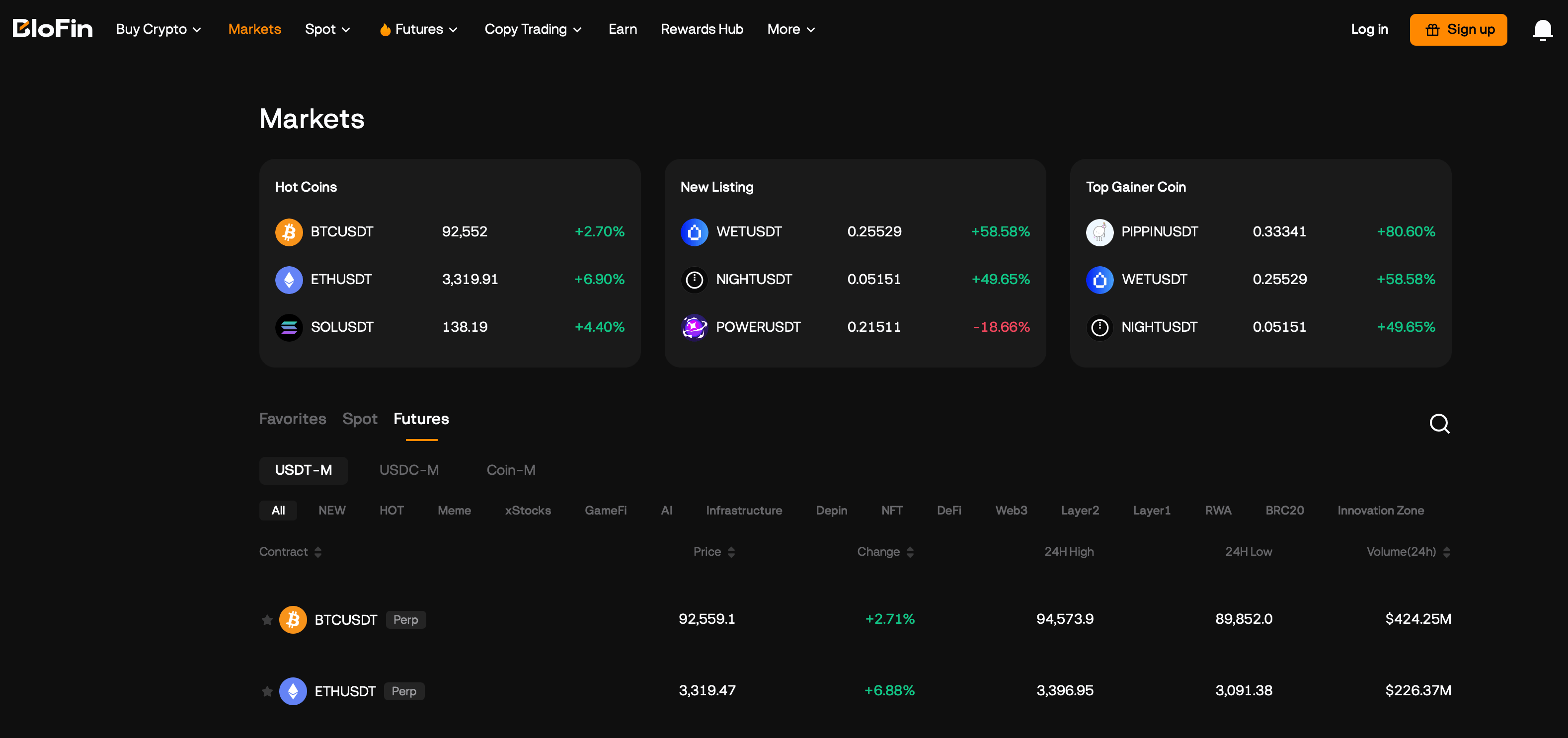Open the Buy Crypto dropdown
The height and width of the screenshot is (738, 1568).
pyautogui.click(x=157, y=29)
